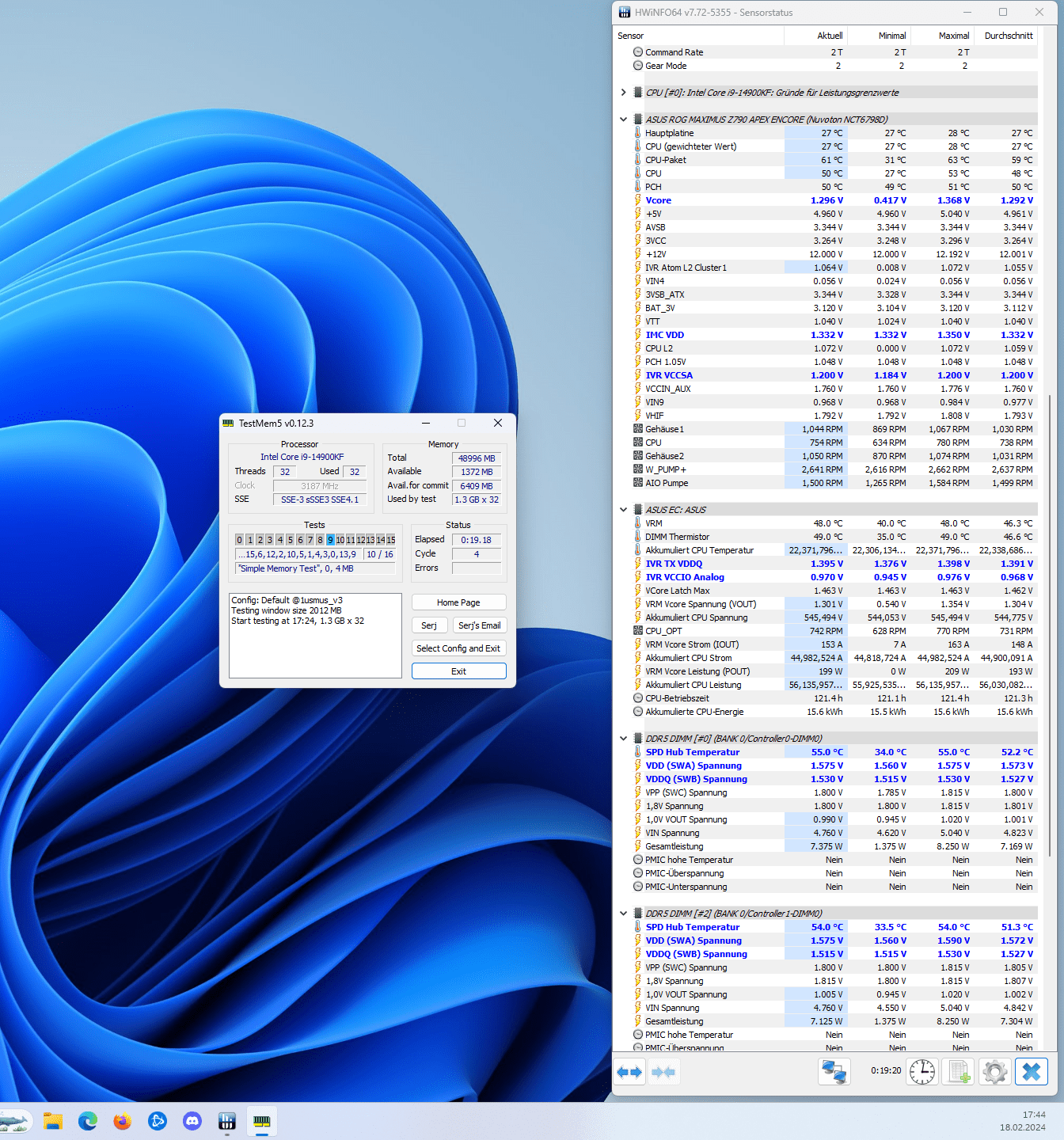The height and width of the screenshot is (1140, 1064).
Task: Click the TestMem5 taskbar icon
Action: click(x=262, y=1121)
